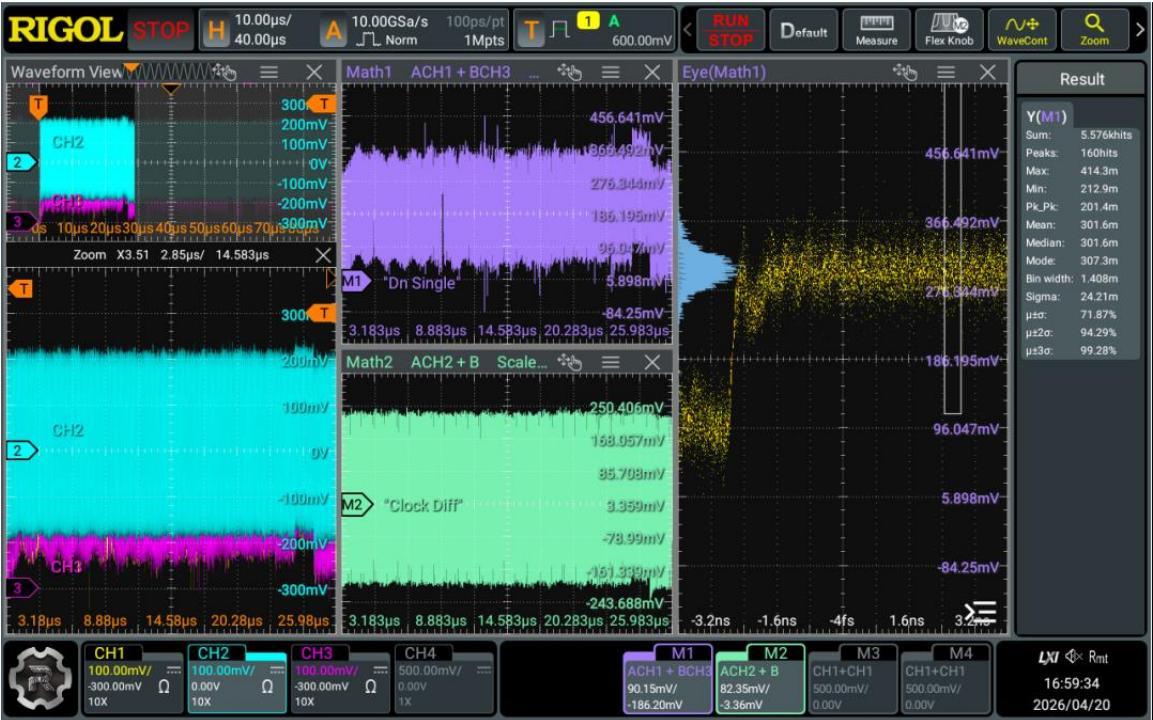Click the LXI status icon
The height and width of the screenshot is (720, 1153).
click(1048, 657)
